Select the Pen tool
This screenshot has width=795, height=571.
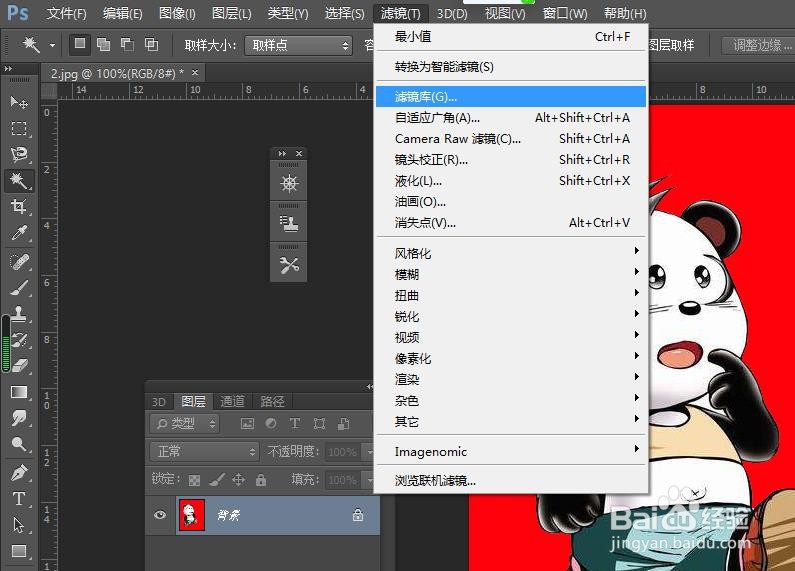click(x=19, y=473)
